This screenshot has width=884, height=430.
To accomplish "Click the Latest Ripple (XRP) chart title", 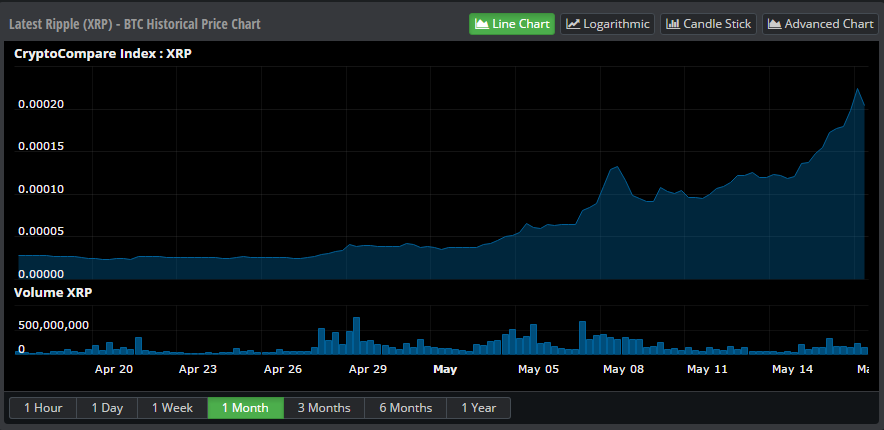I will 135,24.
